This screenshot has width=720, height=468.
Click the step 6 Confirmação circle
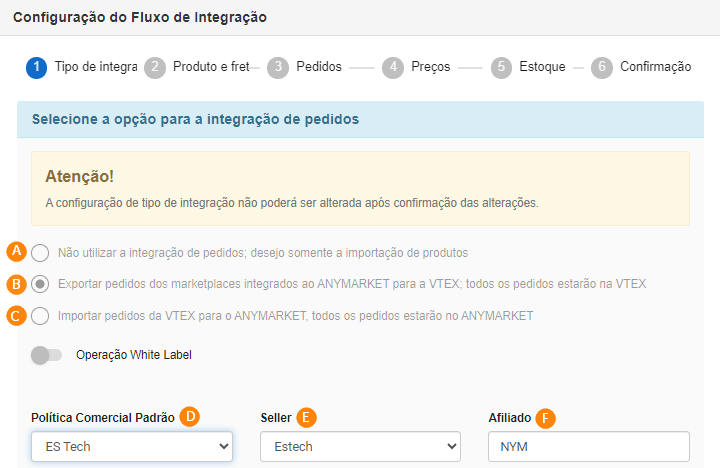tap(601, 67)
